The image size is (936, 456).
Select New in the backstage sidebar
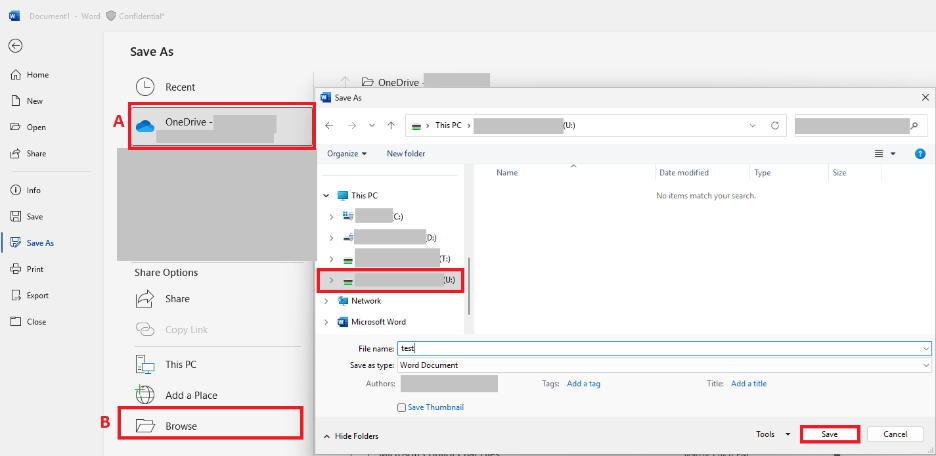(27, 101)
